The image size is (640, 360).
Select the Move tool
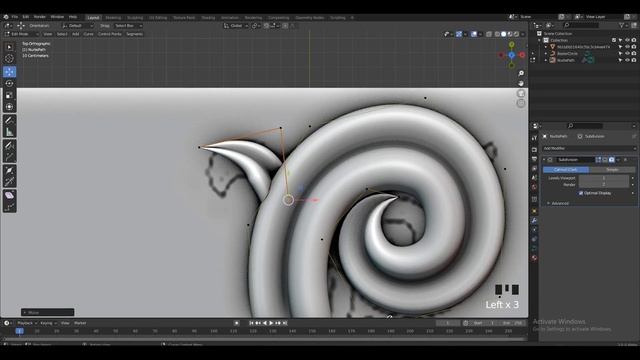9,72
